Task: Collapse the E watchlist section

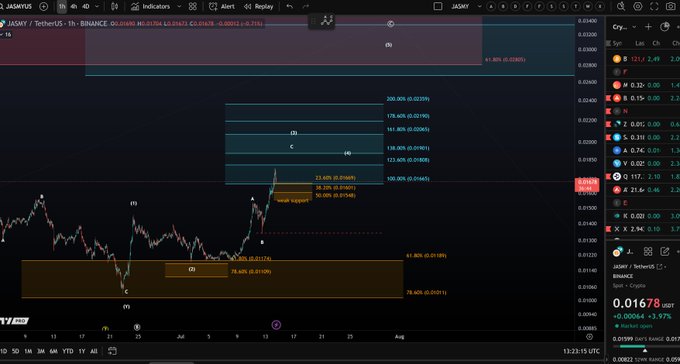Action: [x=642, y=203]
